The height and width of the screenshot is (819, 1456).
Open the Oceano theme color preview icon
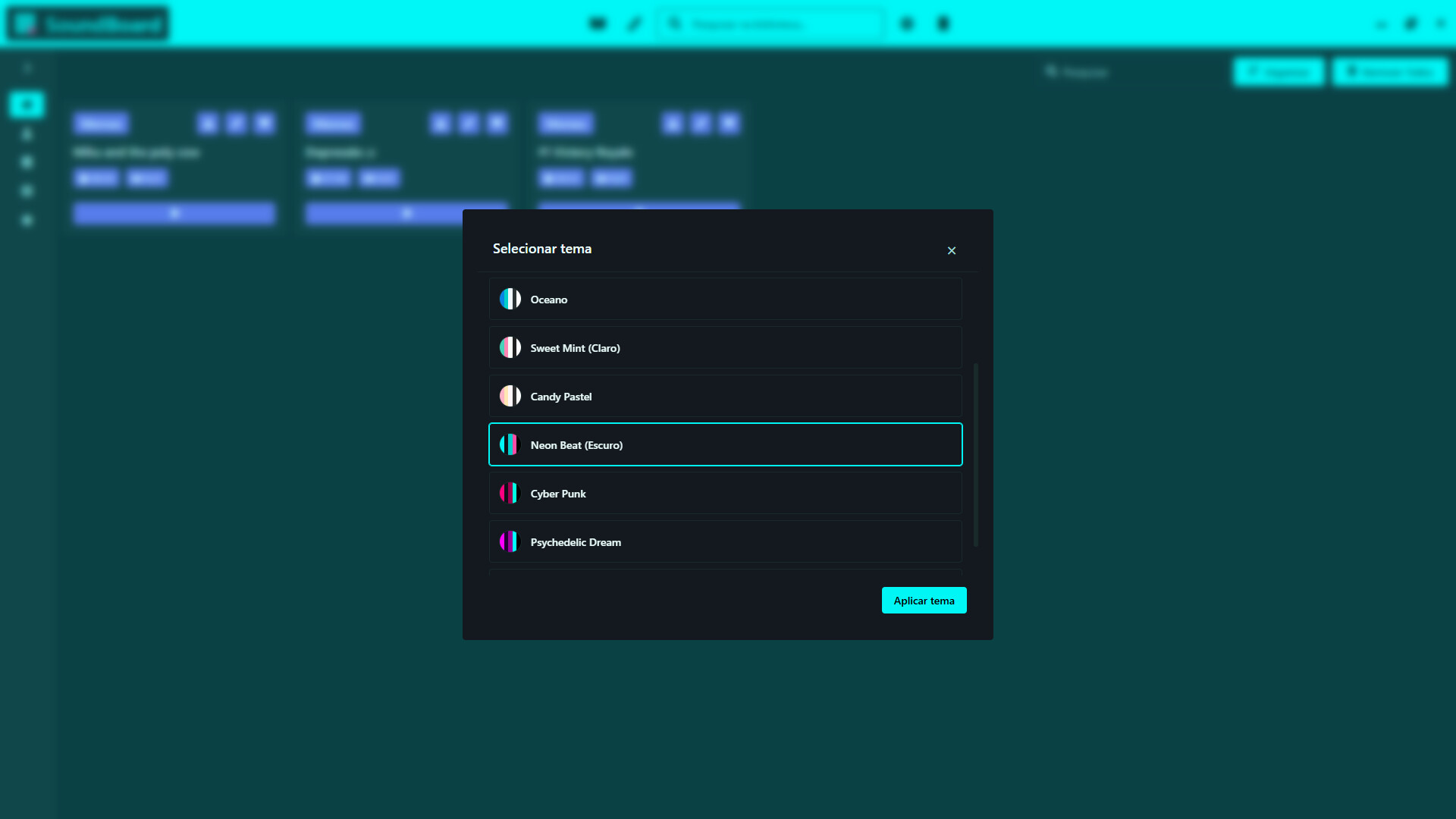[510, 298]
